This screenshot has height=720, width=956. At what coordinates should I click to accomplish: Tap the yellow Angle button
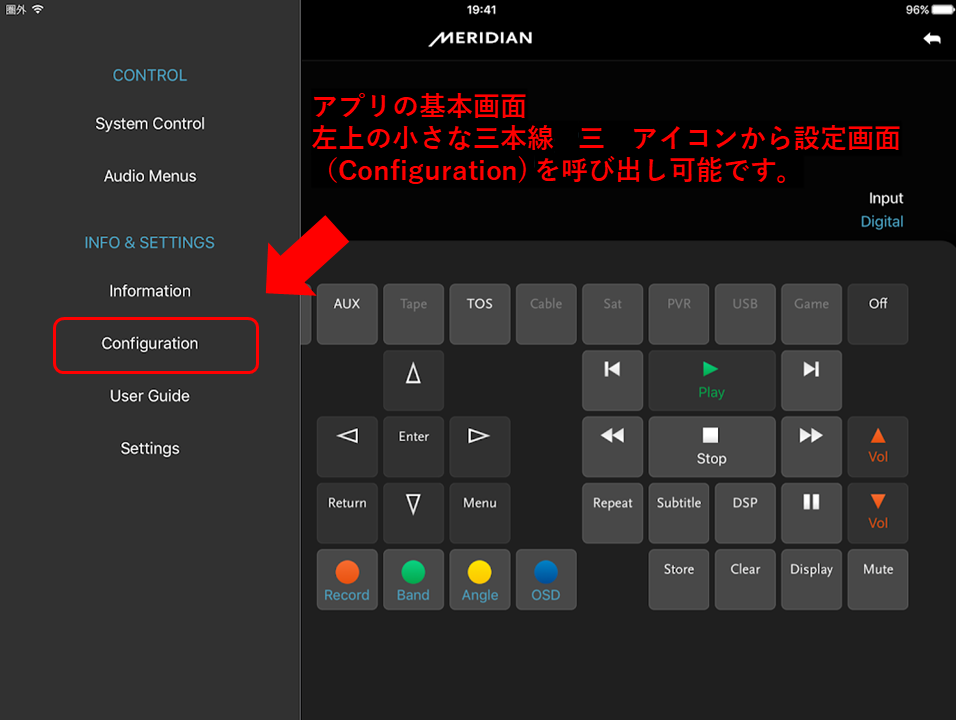pos(480,580)
